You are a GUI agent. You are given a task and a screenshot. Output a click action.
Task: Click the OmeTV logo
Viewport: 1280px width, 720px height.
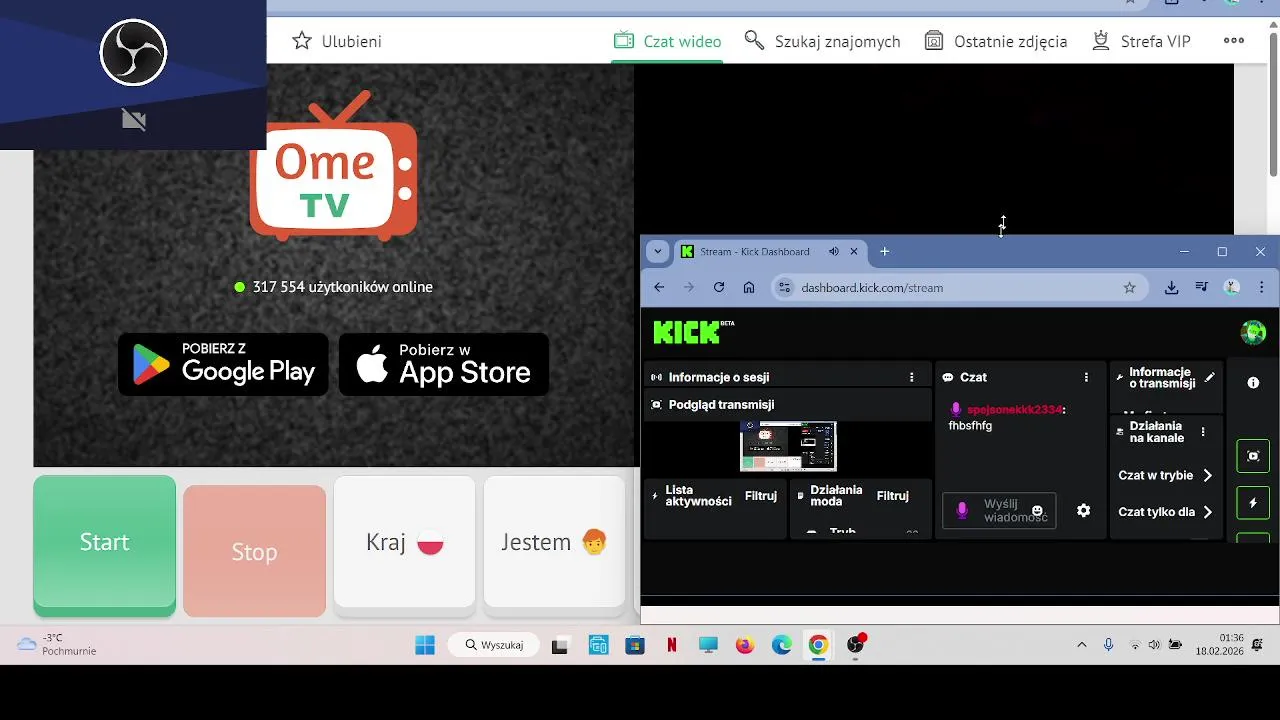pyautogui.click(x=333, y=166)
